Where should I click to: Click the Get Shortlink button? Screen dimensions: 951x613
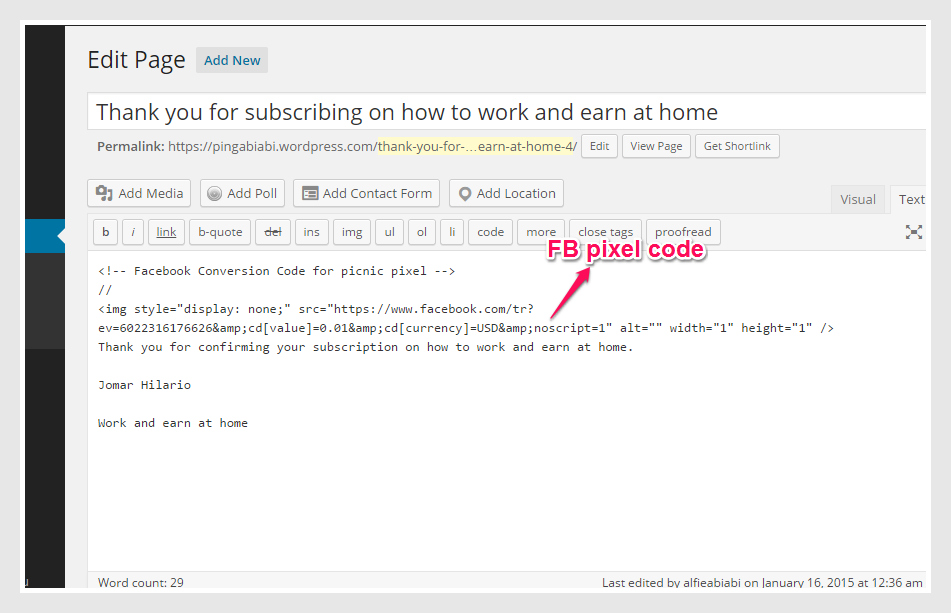pyautogui.click(x=737, y=146)
